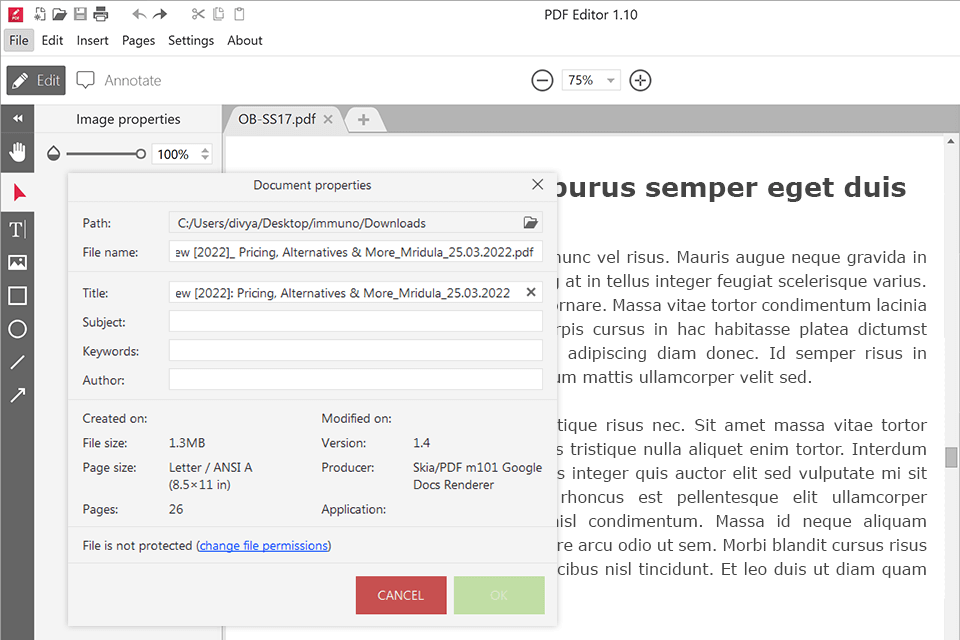Click the green OK button
The width and height of the screenshot is (960, 640).
(x=499, y=595)
